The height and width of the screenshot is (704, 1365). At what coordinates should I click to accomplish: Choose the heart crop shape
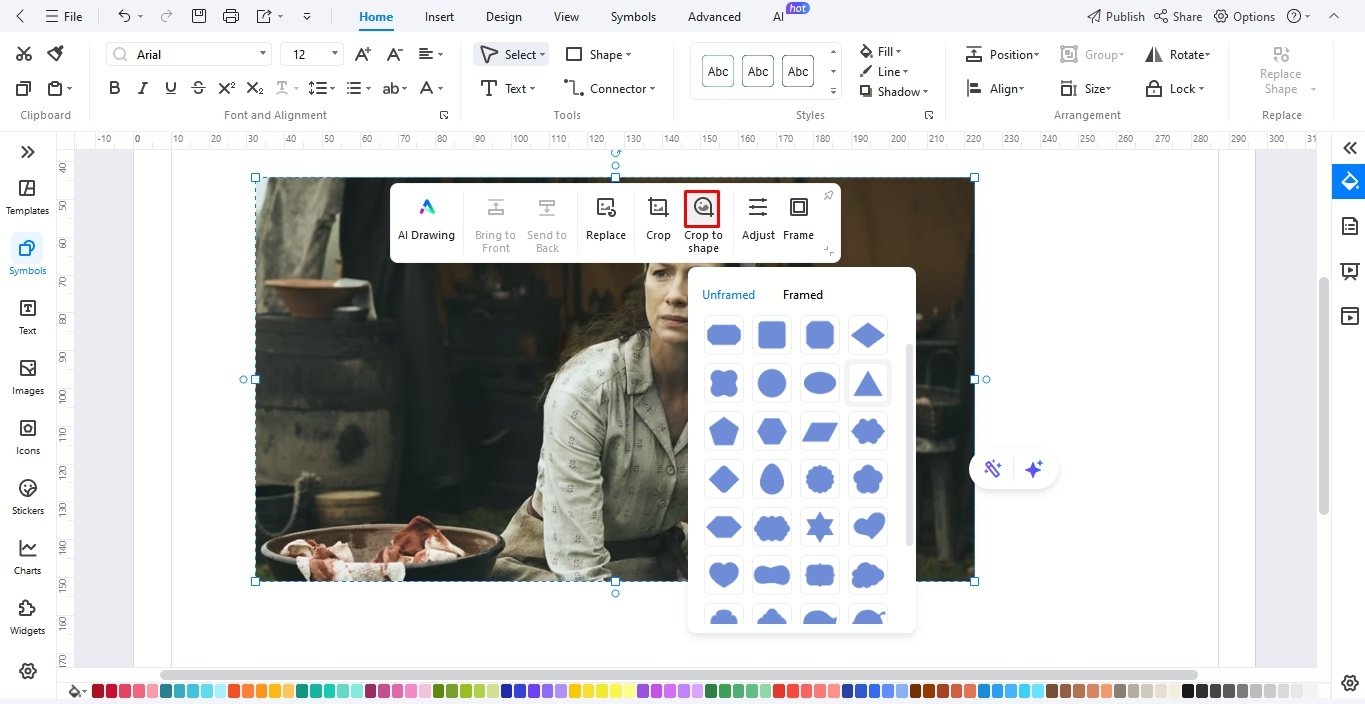pyautogui.click(x=724, y=575)
